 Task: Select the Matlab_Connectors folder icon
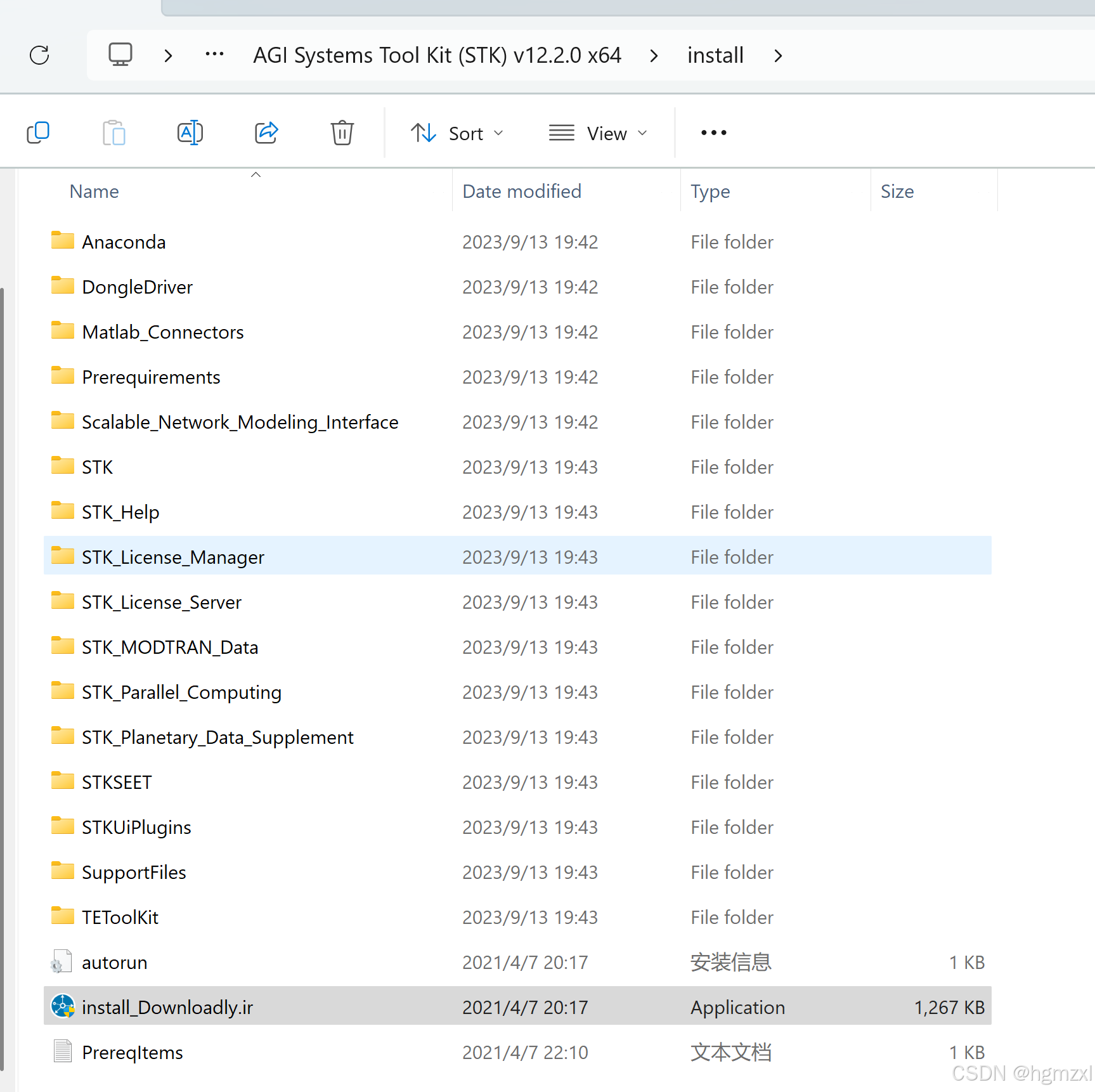point(63,331)
